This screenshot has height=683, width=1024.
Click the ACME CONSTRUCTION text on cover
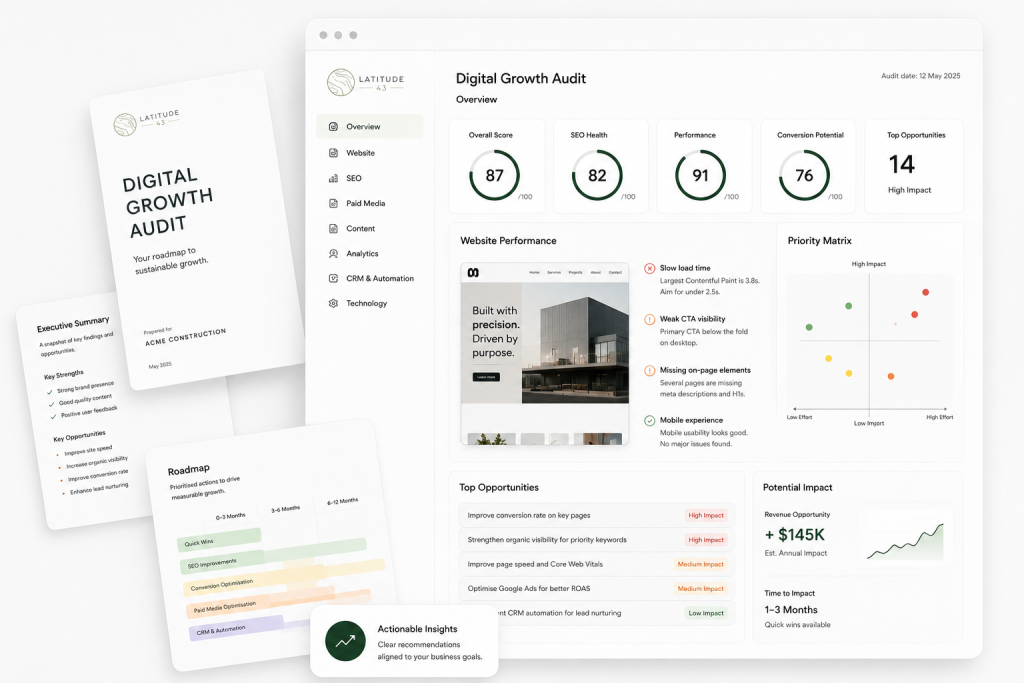pyautogui.click(x=185, y=337)
